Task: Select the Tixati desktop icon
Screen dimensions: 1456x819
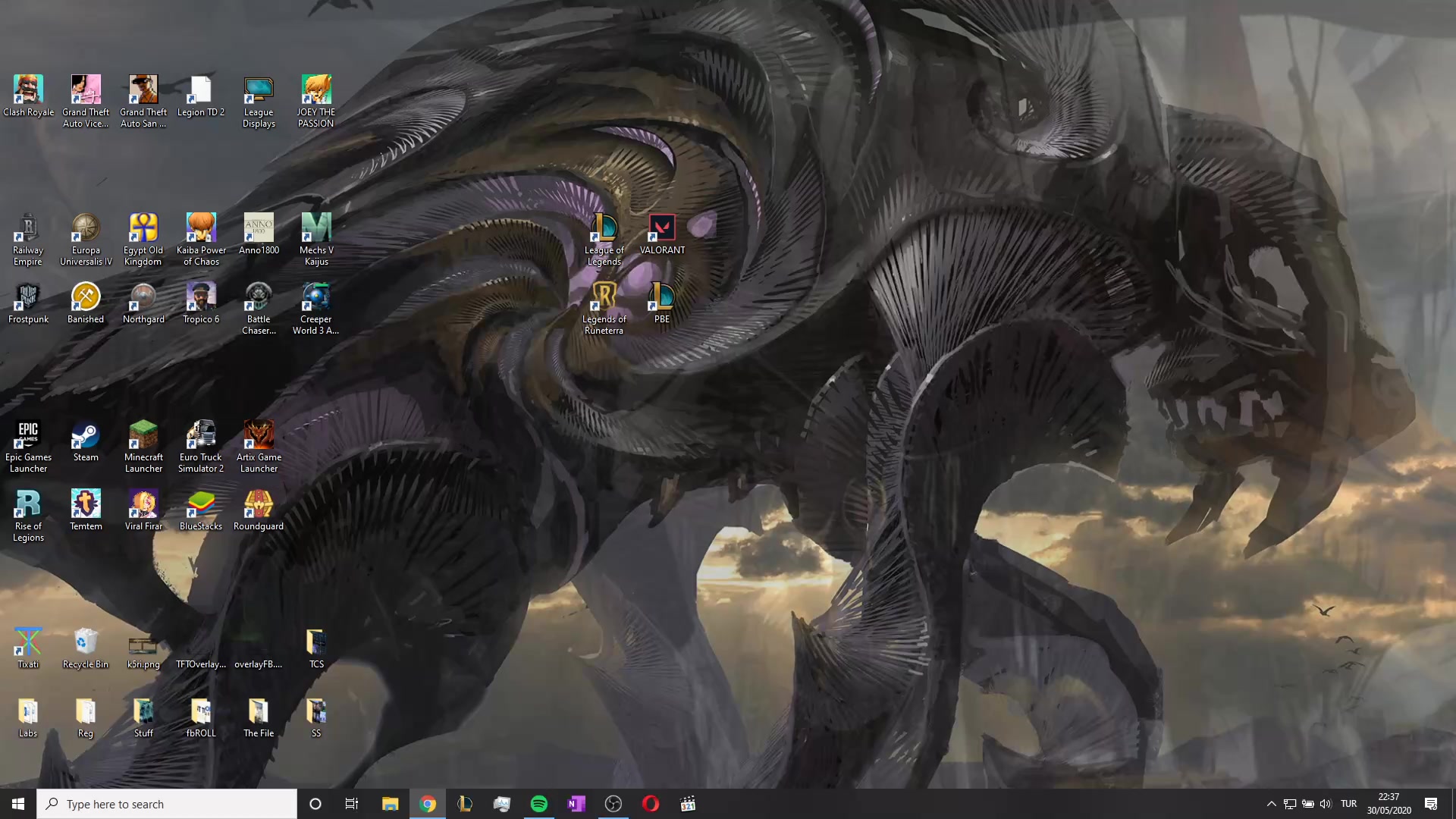Action: coord(28,648)
